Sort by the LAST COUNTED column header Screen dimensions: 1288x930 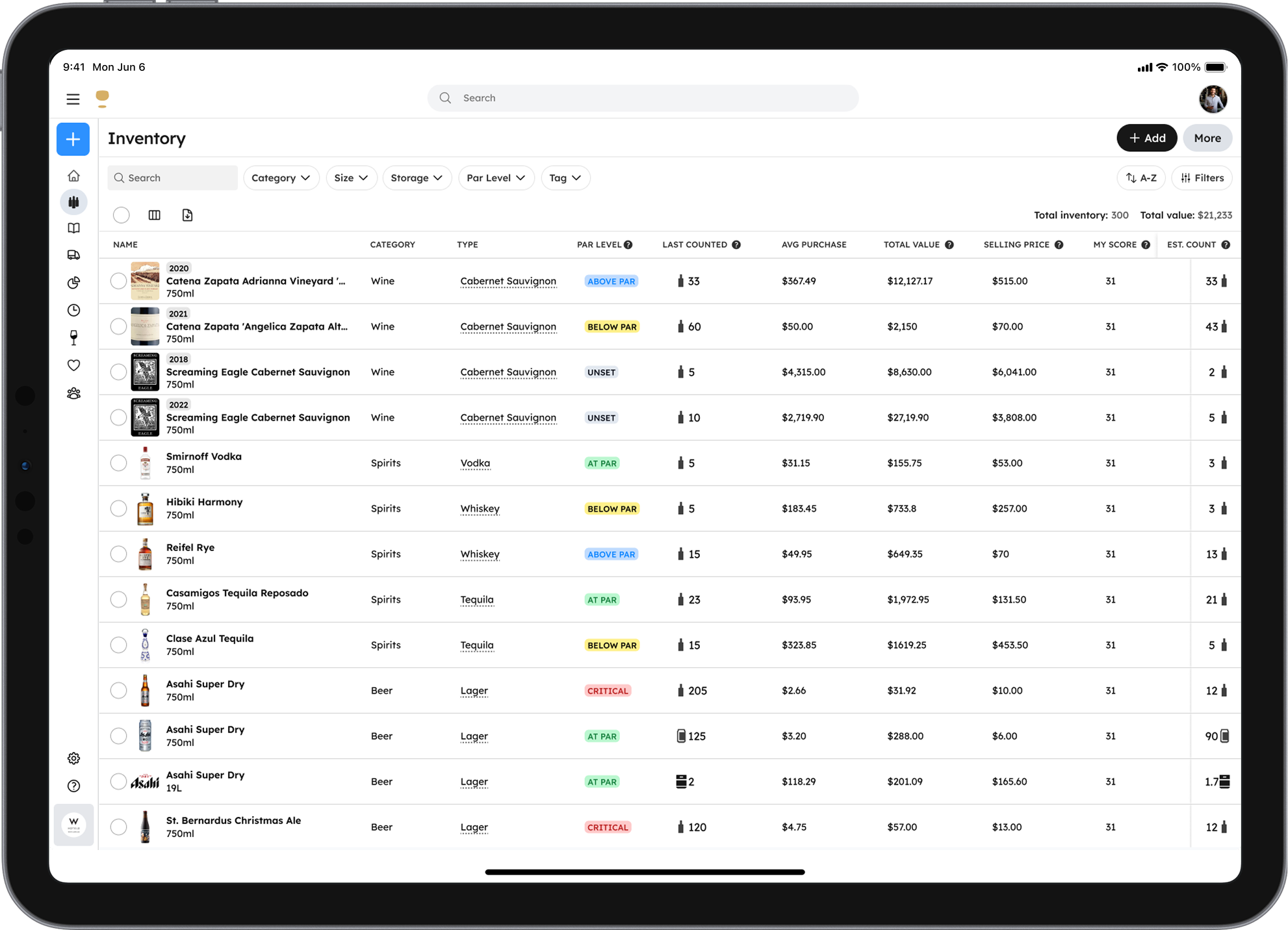click(695, 245)
